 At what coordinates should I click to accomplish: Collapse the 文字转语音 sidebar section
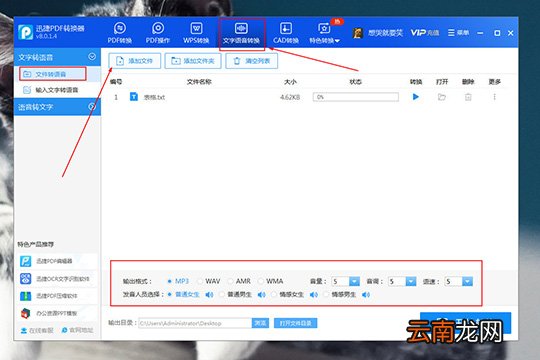(92, 56)
